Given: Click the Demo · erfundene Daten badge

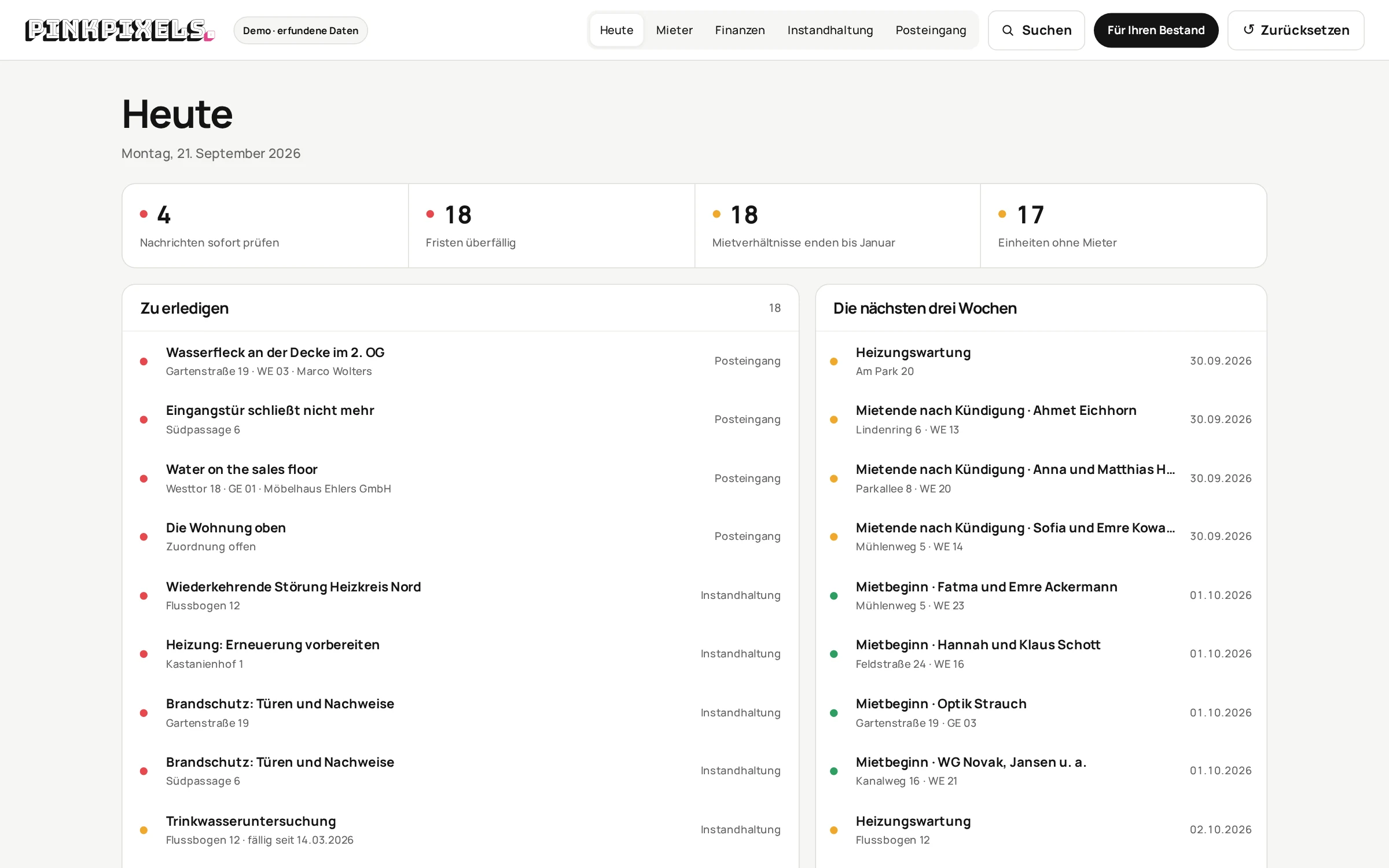Looking at the screenshot, I should pyautogui.click(x=300, y=30).
